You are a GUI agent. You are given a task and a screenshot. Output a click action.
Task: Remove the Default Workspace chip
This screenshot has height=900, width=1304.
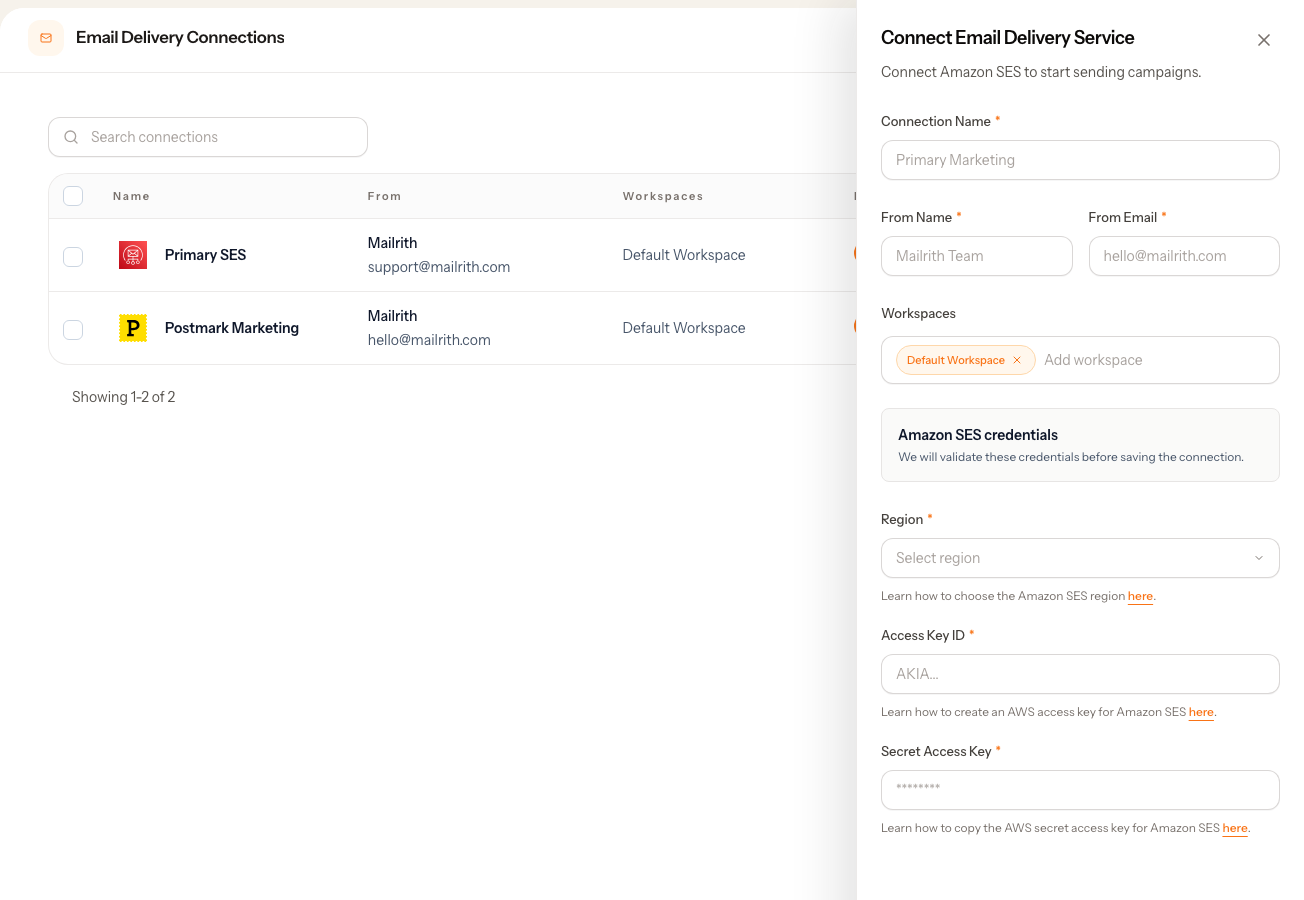tap(1017, 360)
